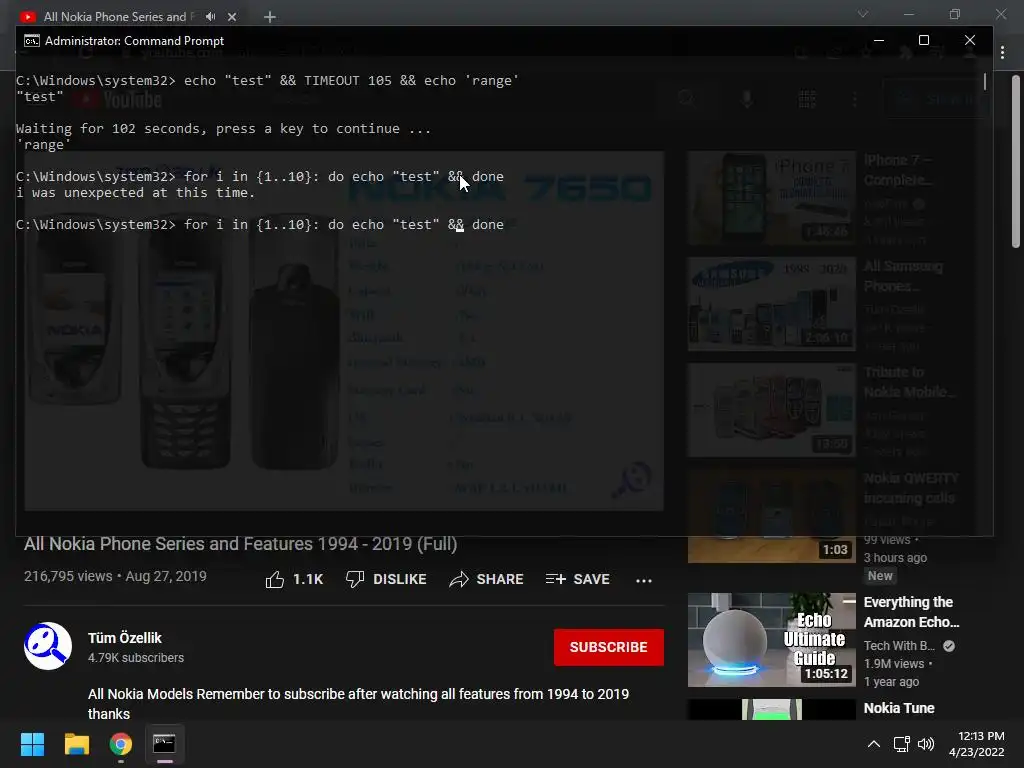The height and width of the screenshot is (768, 1024).
Task: Open more actions ellipsis under video
Action: pos(644,580)
